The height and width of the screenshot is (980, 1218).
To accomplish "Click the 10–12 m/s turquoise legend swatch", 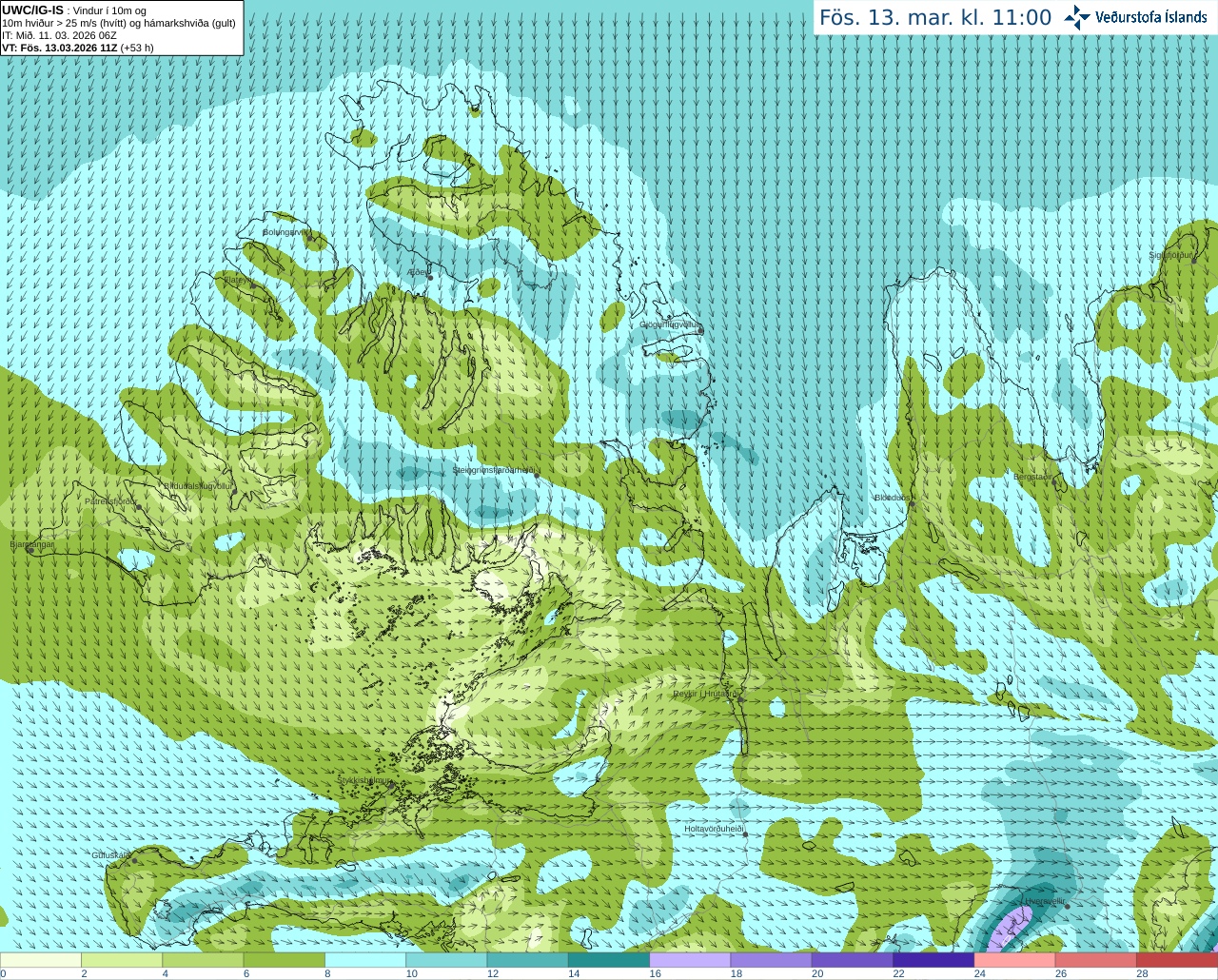I will coord(446,960).
